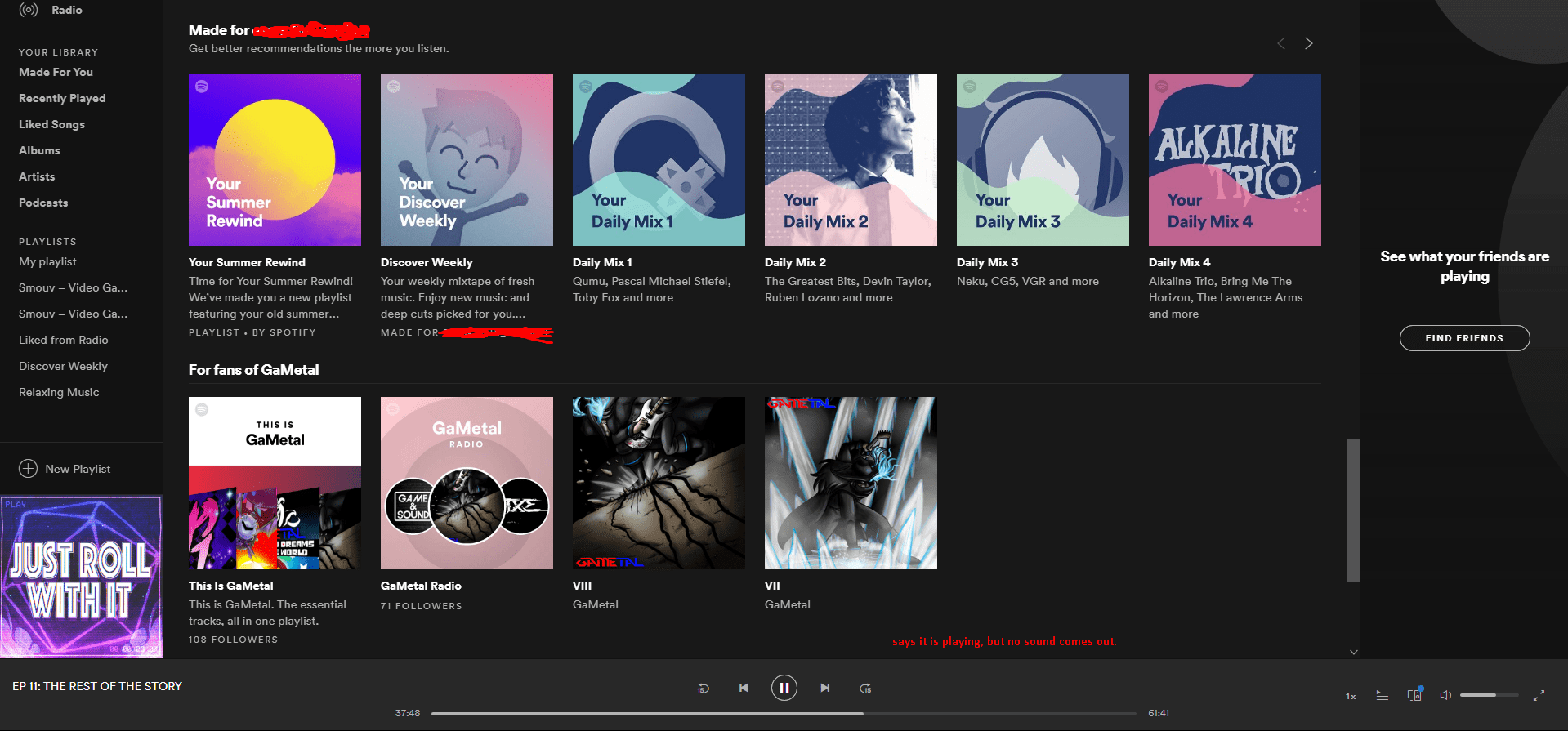This screenshot has height=731, width=1568.
Task: Open the This Is GaMetal playlist cover
Action: click(x=275, y=483)
